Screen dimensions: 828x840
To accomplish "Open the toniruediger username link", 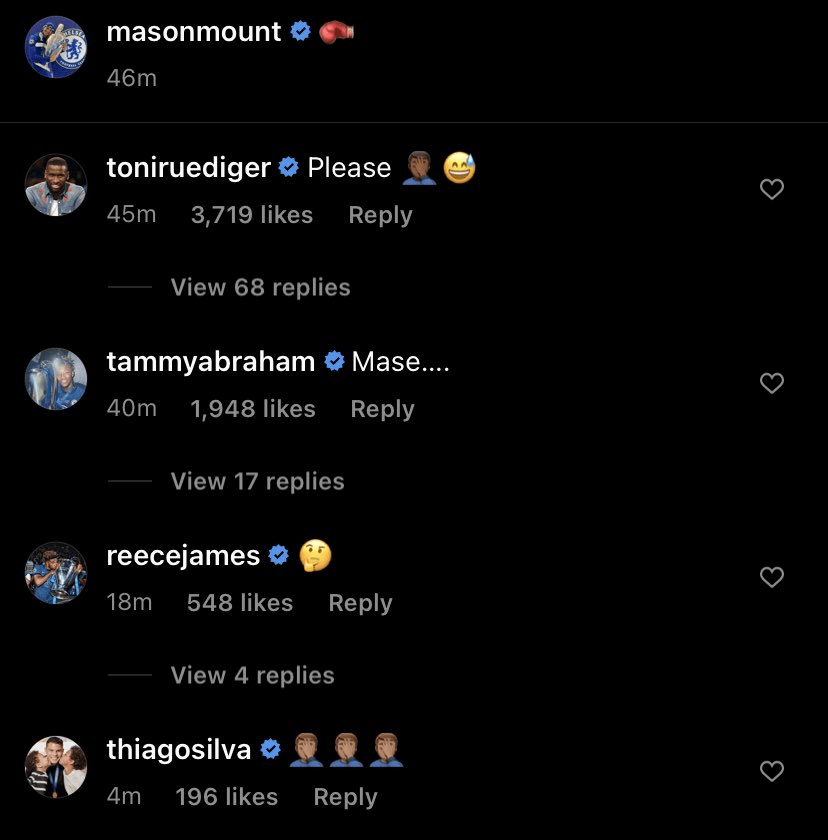I will [188, 168].
